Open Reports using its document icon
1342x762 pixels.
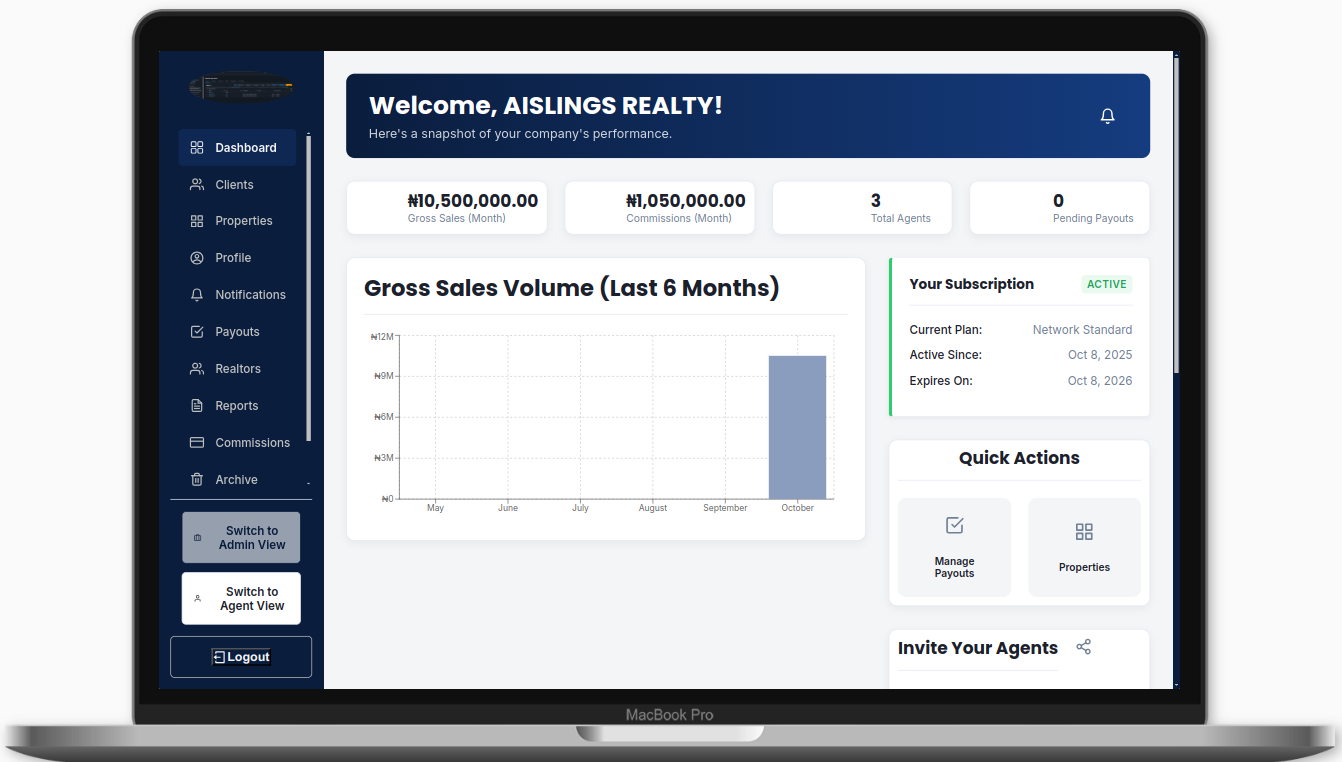196,405
